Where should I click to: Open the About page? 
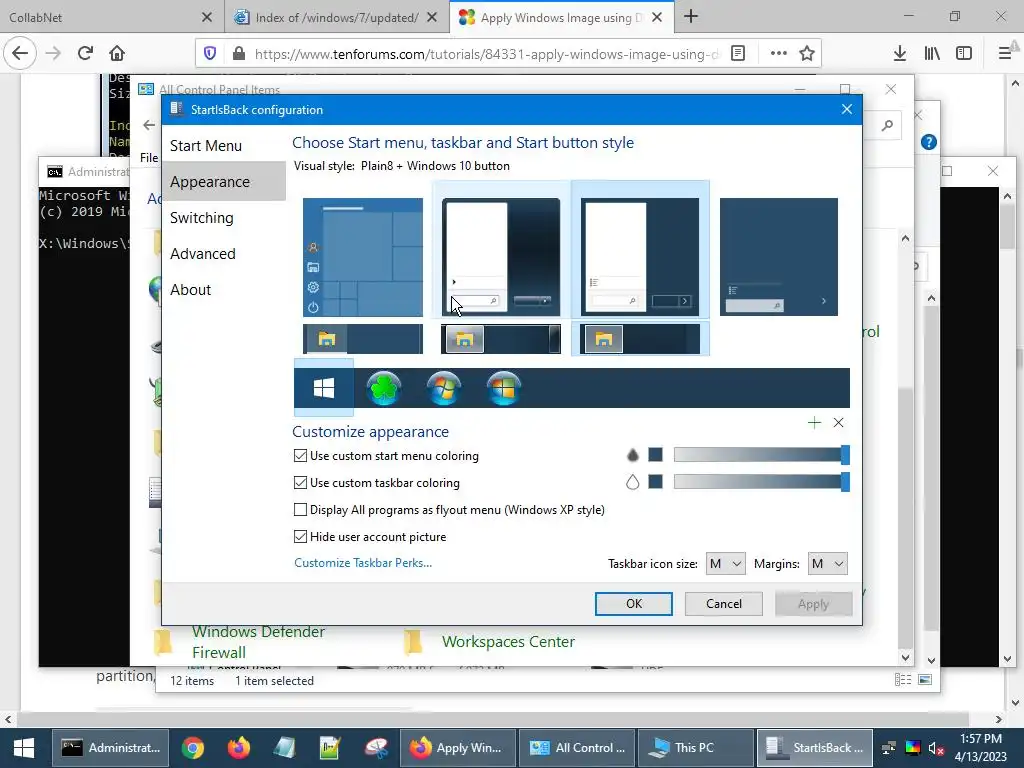point(190,289)
